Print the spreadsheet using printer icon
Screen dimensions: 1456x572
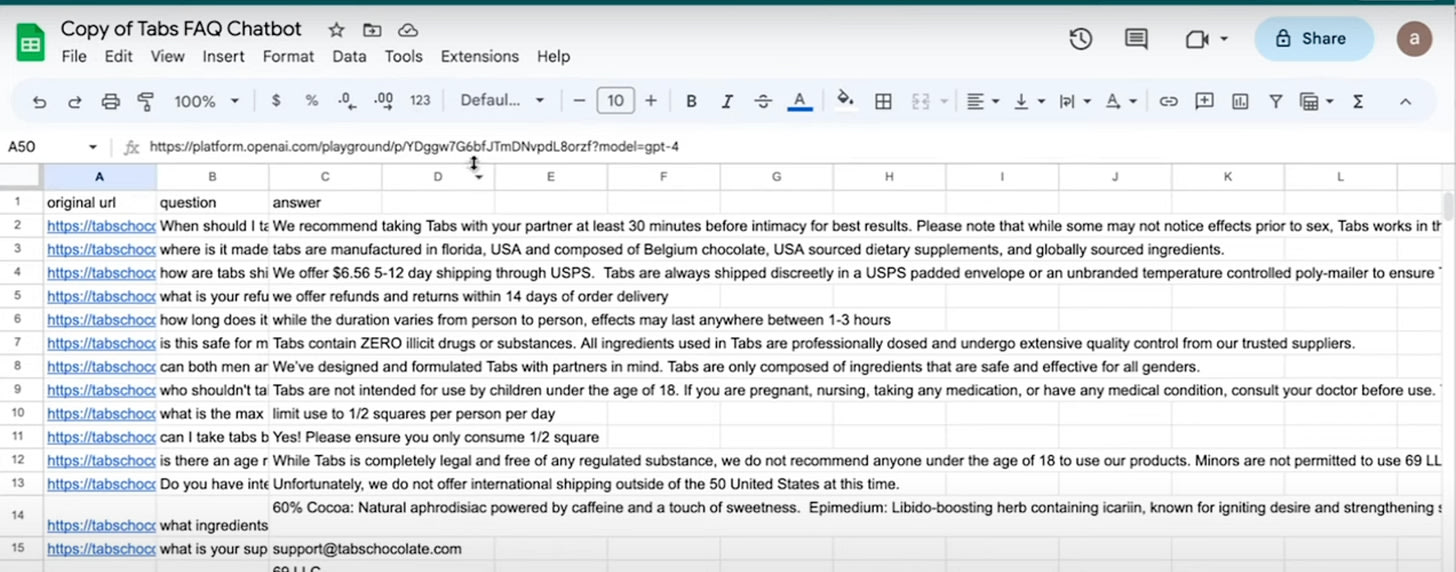110,101
